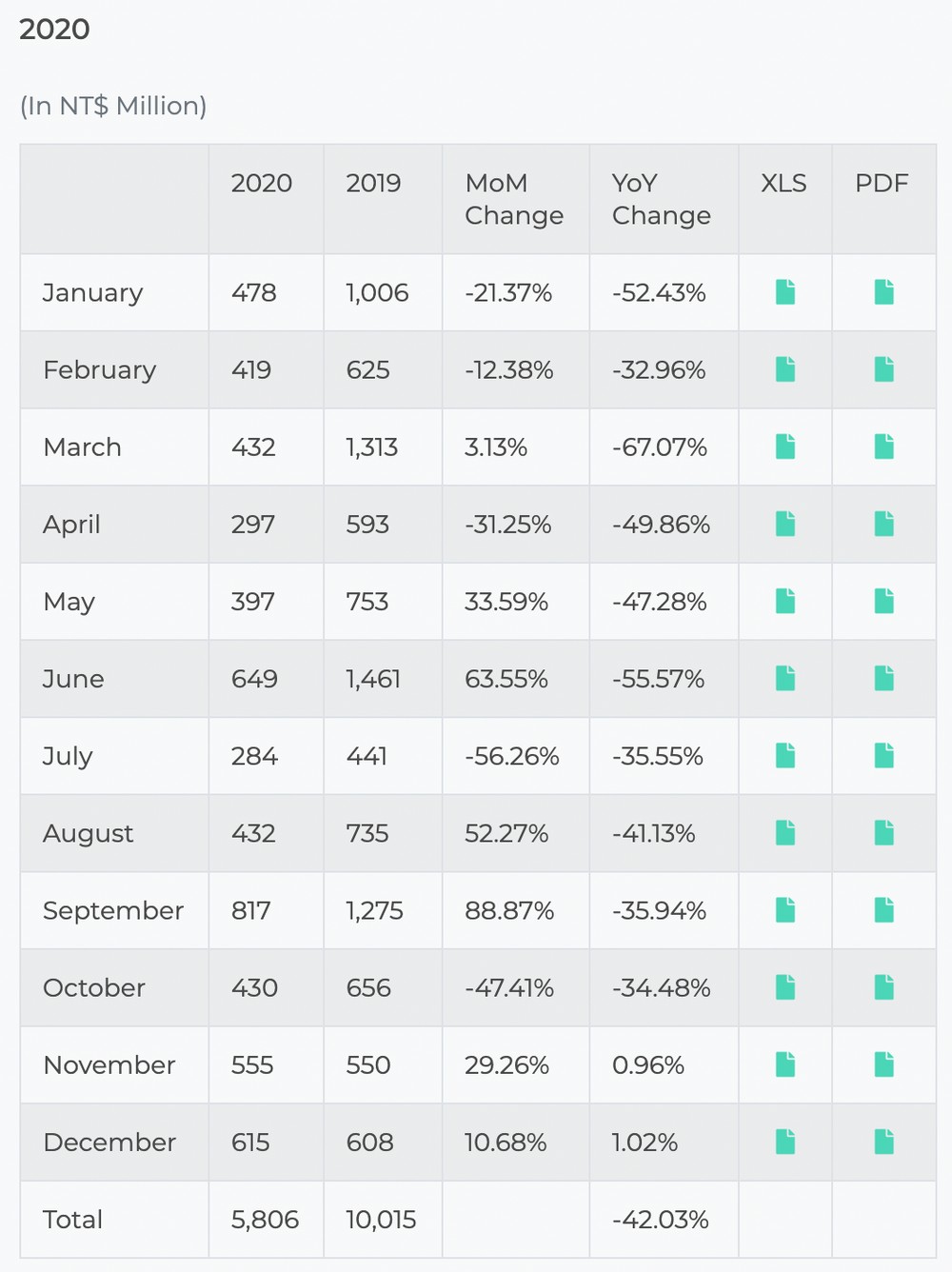Open the February XLS file icon
The width and height of the screenshot is (952, 1272).
785,369
